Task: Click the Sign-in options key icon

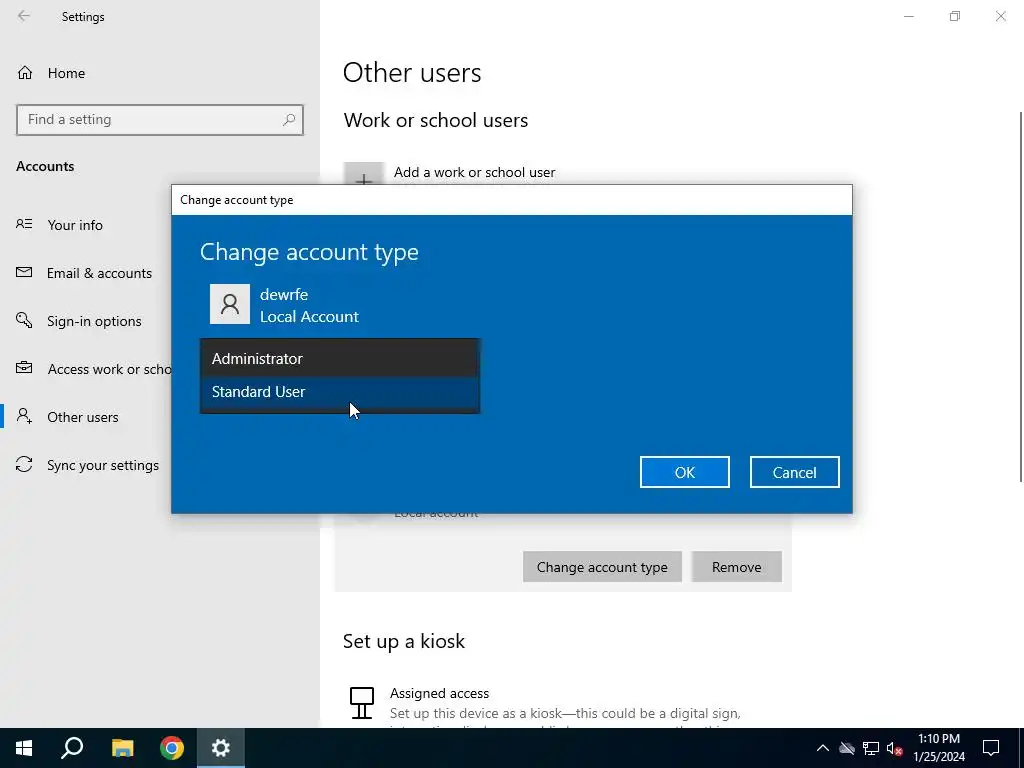Action: [24, 320]
